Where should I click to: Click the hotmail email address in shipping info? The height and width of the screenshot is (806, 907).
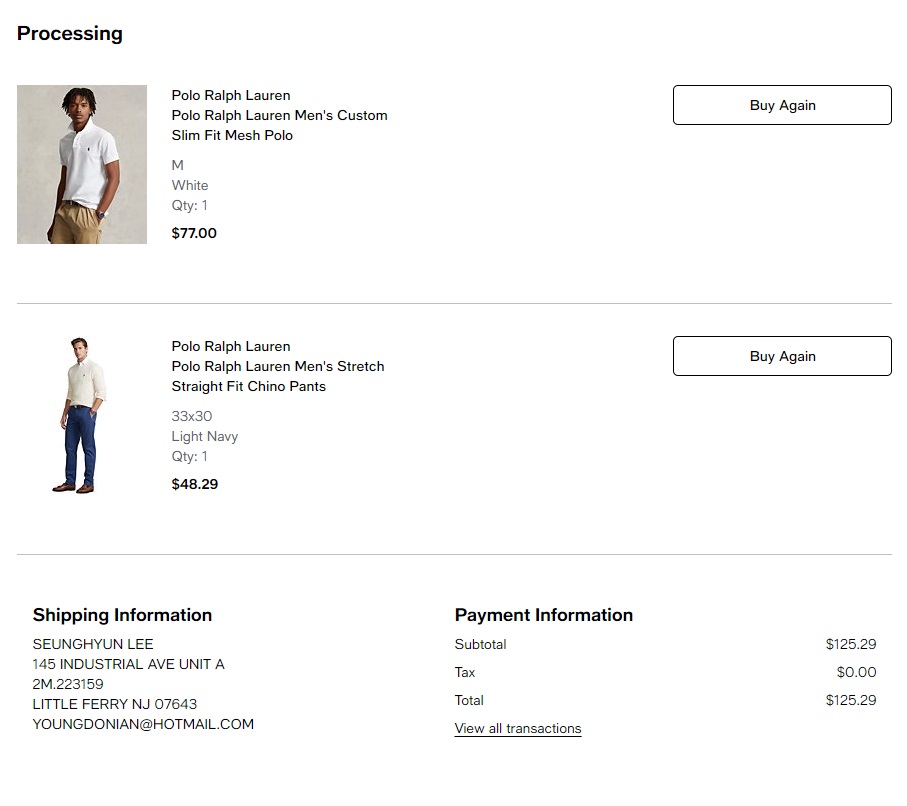(143, 724)
